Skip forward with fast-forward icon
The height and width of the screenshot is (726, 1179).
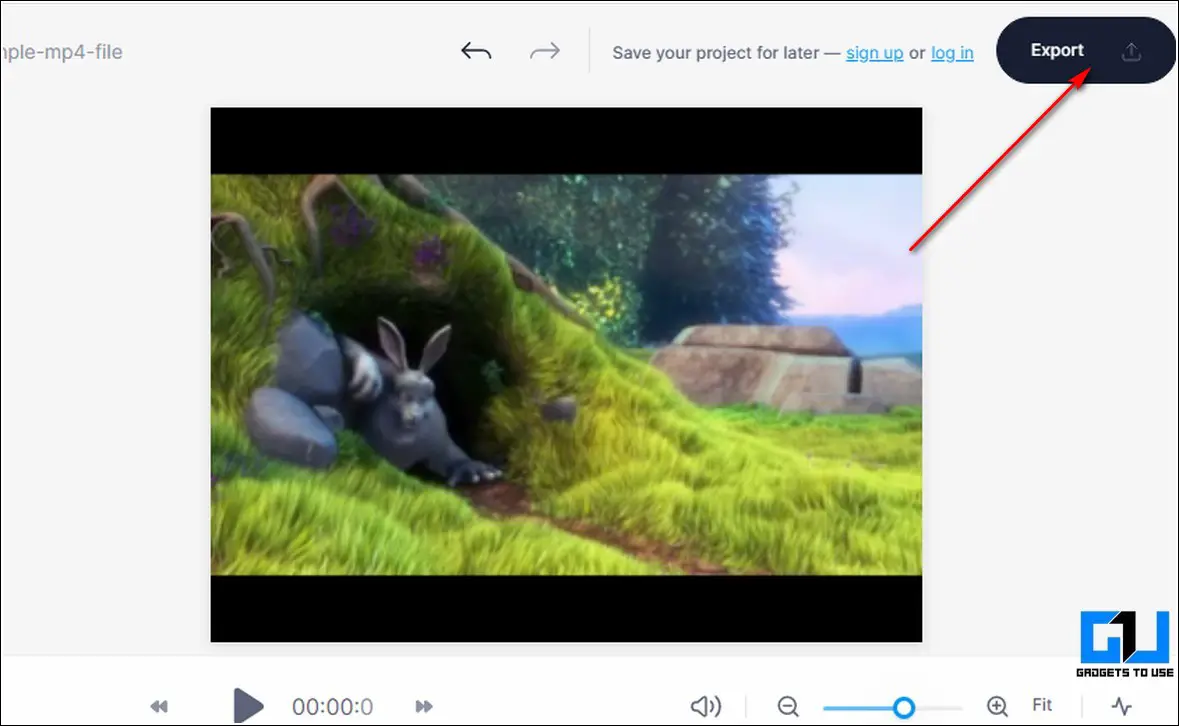[x=424, y=706]
